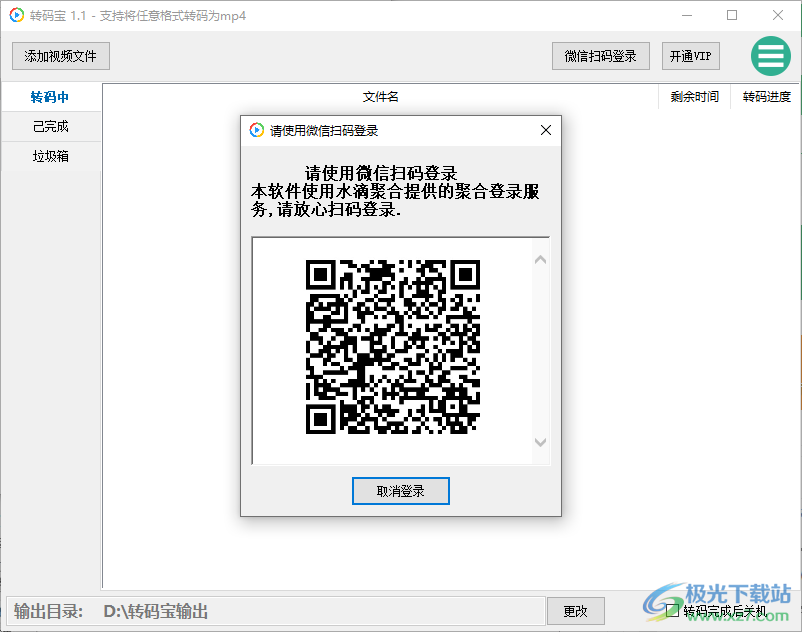Click the 微信扫码登录 button
Viewport: 802px width, 632px height.
(600, 56)
